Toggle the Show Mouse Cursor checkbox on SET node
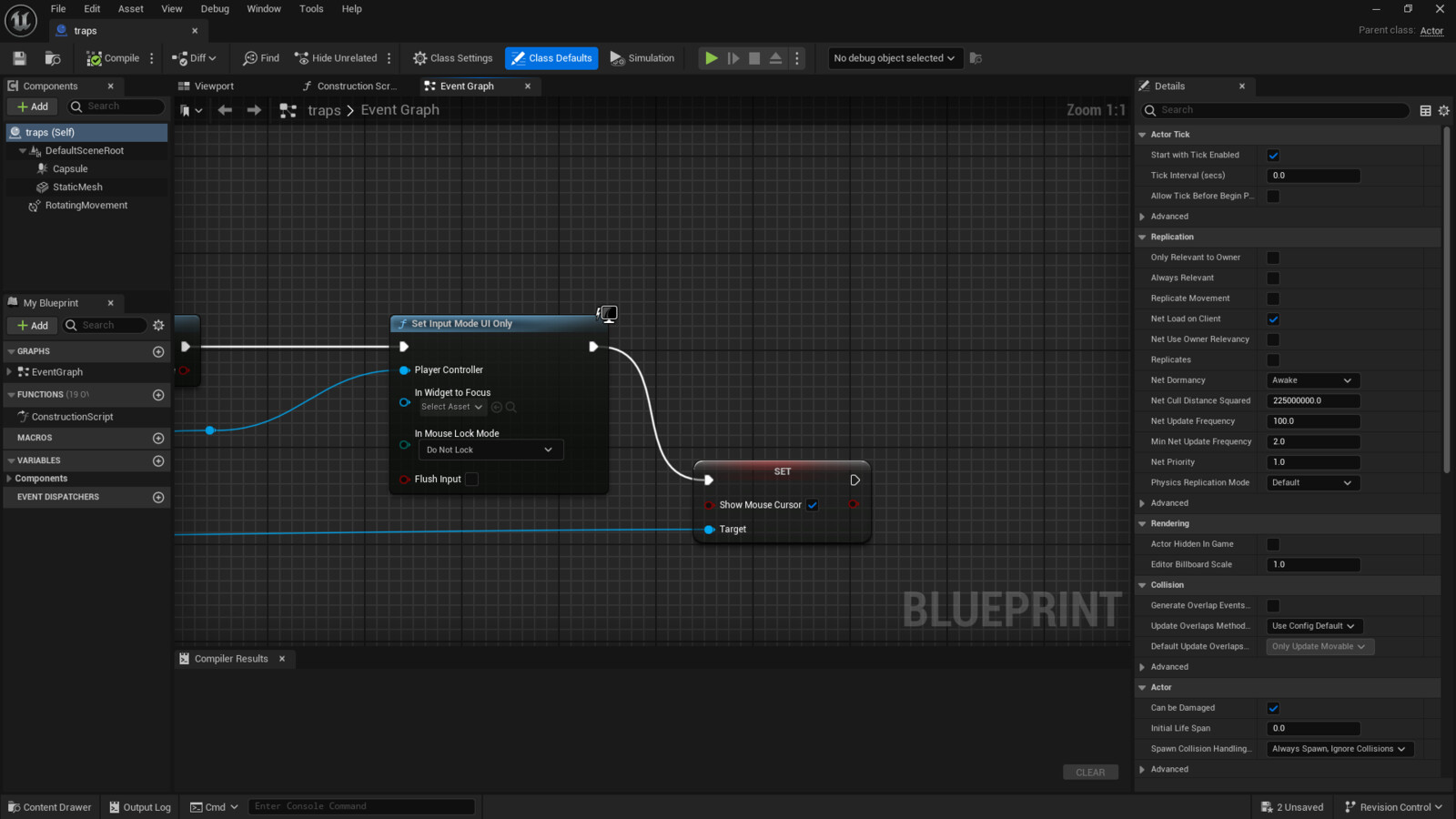Image resolution: width=1456 pixels, height=819 pixels. 813,505
